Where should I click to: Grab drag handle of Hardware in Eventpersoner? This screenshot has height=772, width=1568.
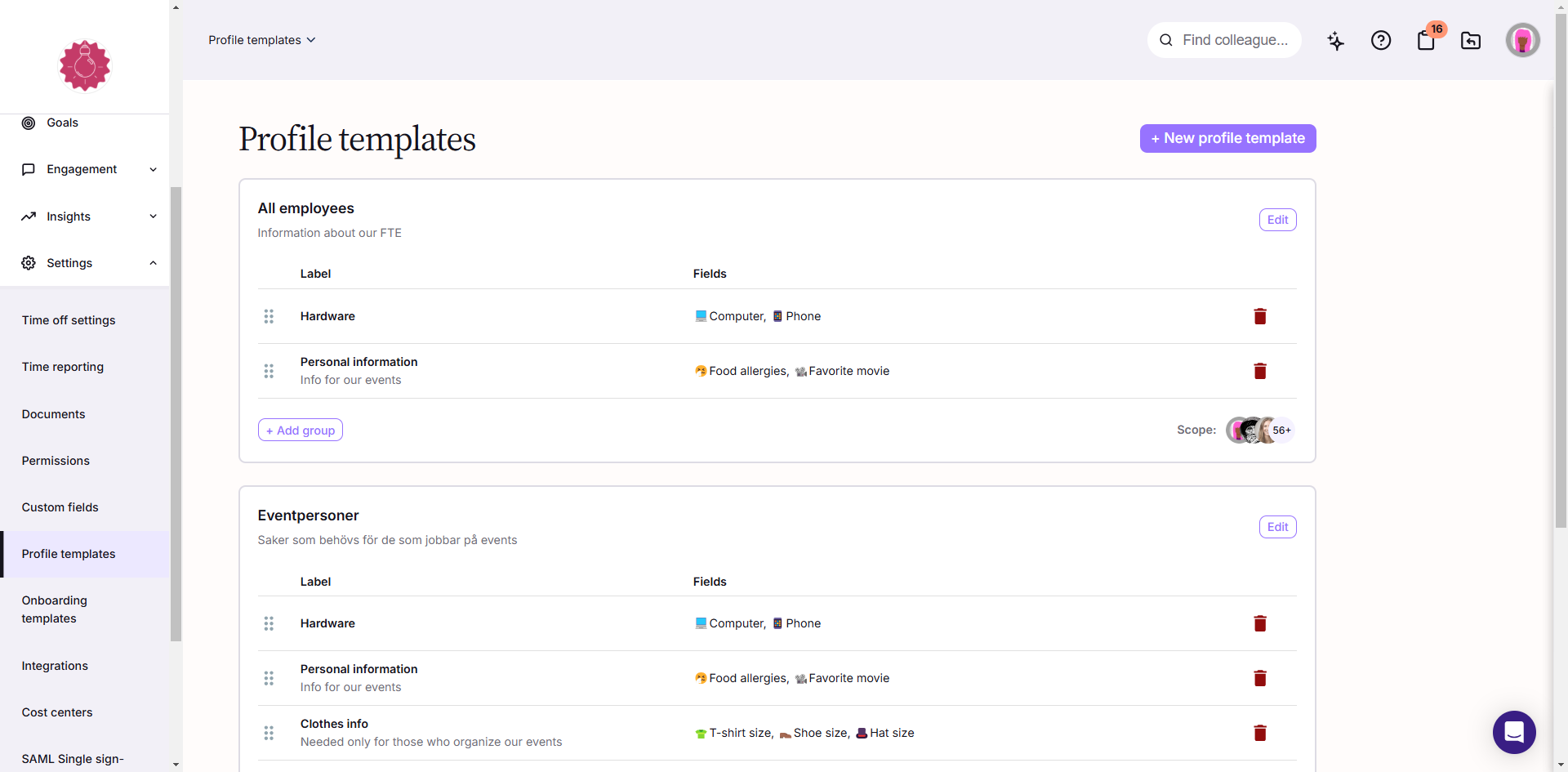[269, 623]
